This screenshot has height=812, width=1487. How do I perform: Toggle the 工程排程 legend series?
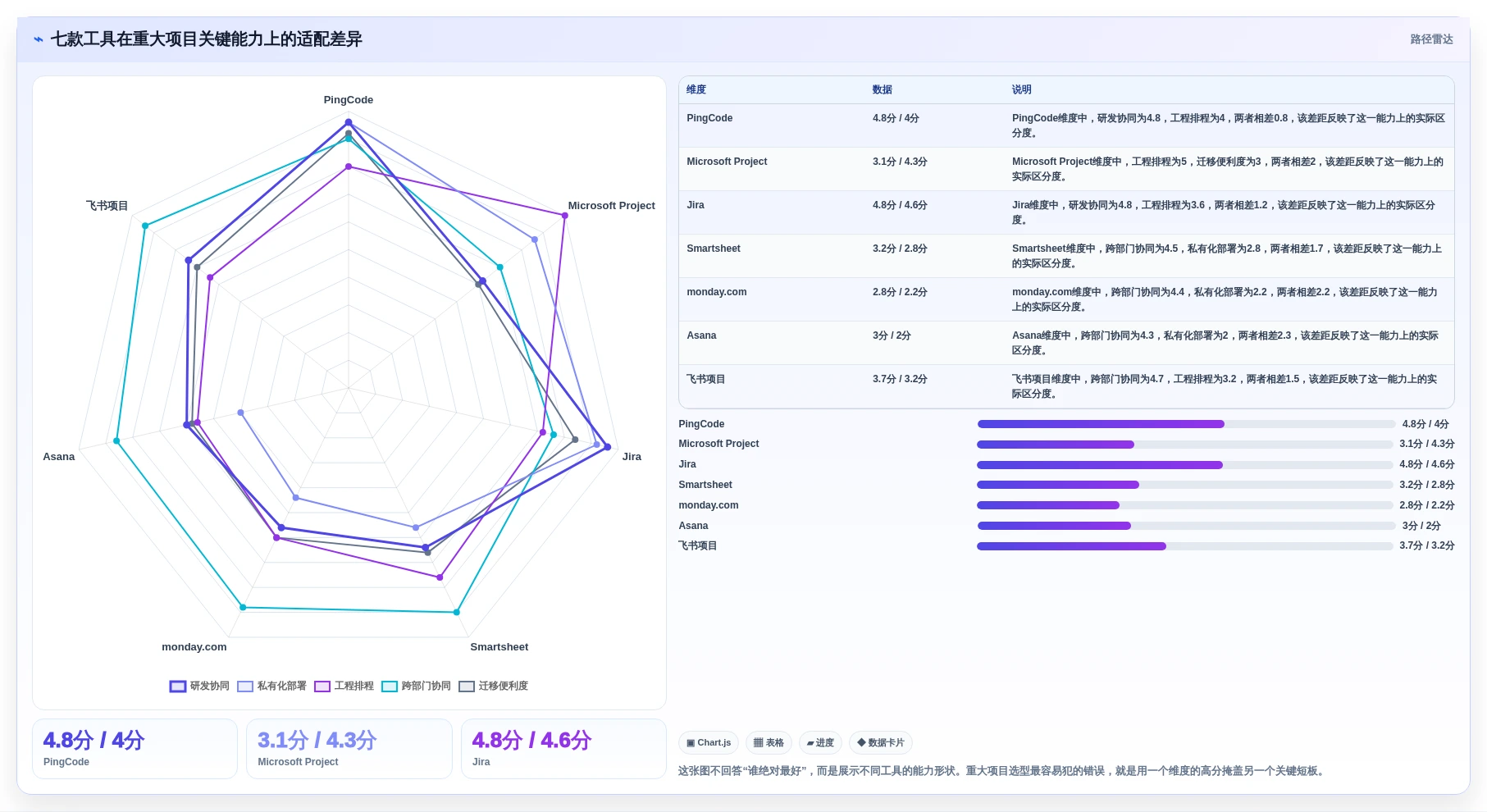(344, 687)
